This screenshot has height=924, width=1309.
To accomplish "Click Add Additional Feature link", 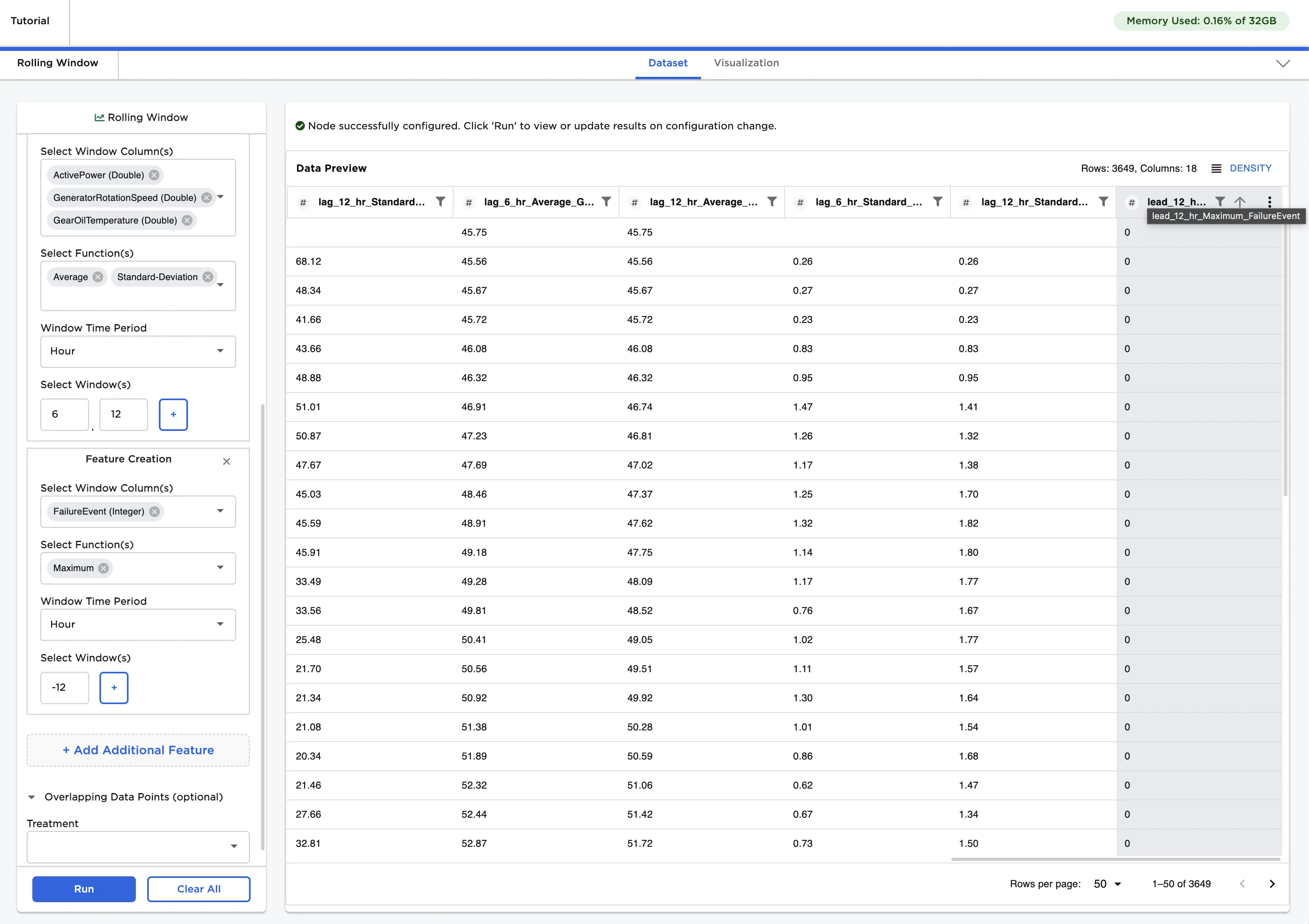I will 139,750.
